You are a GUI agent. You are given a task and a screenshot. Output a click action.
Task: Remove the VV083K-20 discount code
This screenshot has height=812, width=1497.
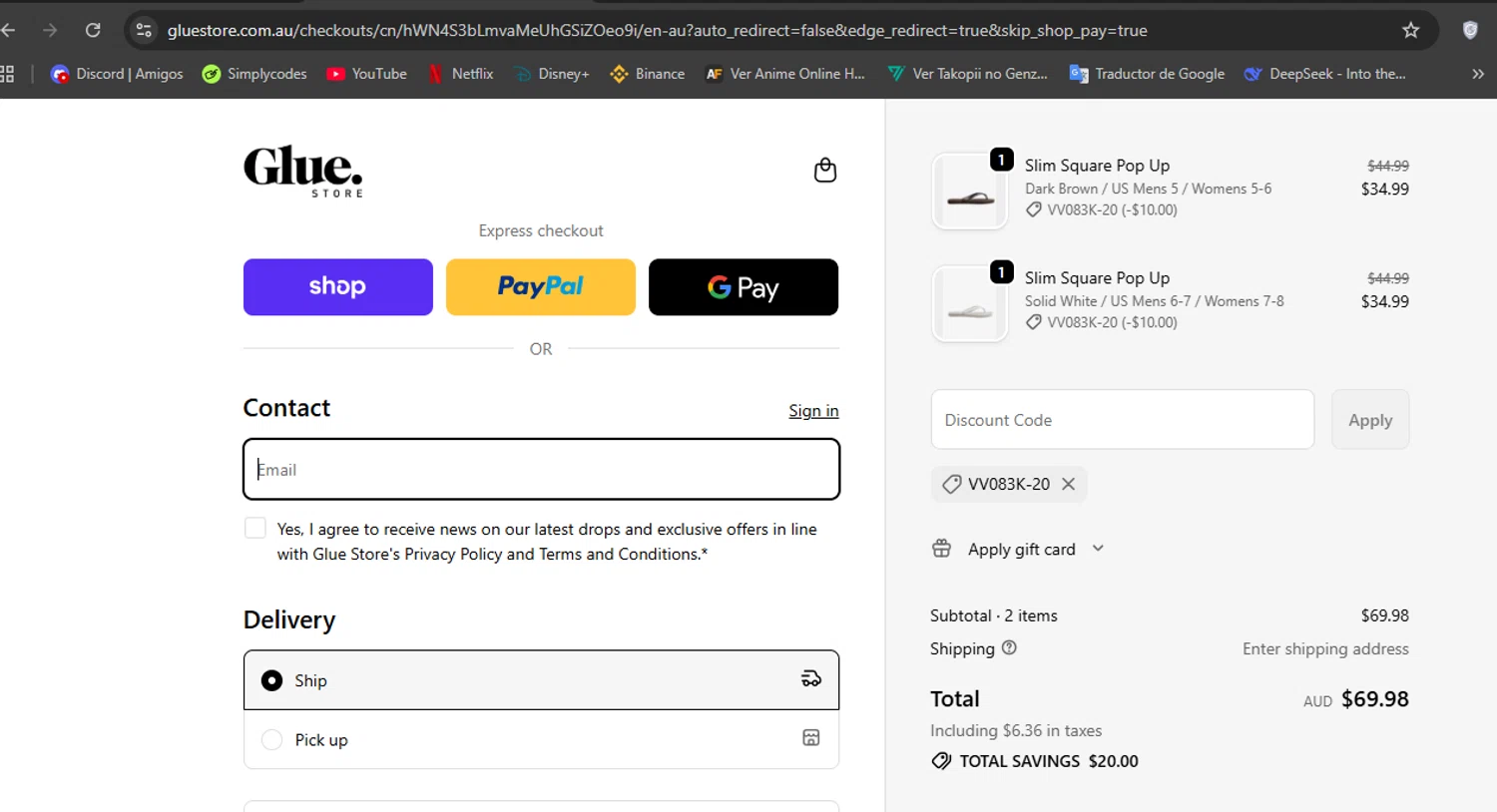coord(1068,484)
